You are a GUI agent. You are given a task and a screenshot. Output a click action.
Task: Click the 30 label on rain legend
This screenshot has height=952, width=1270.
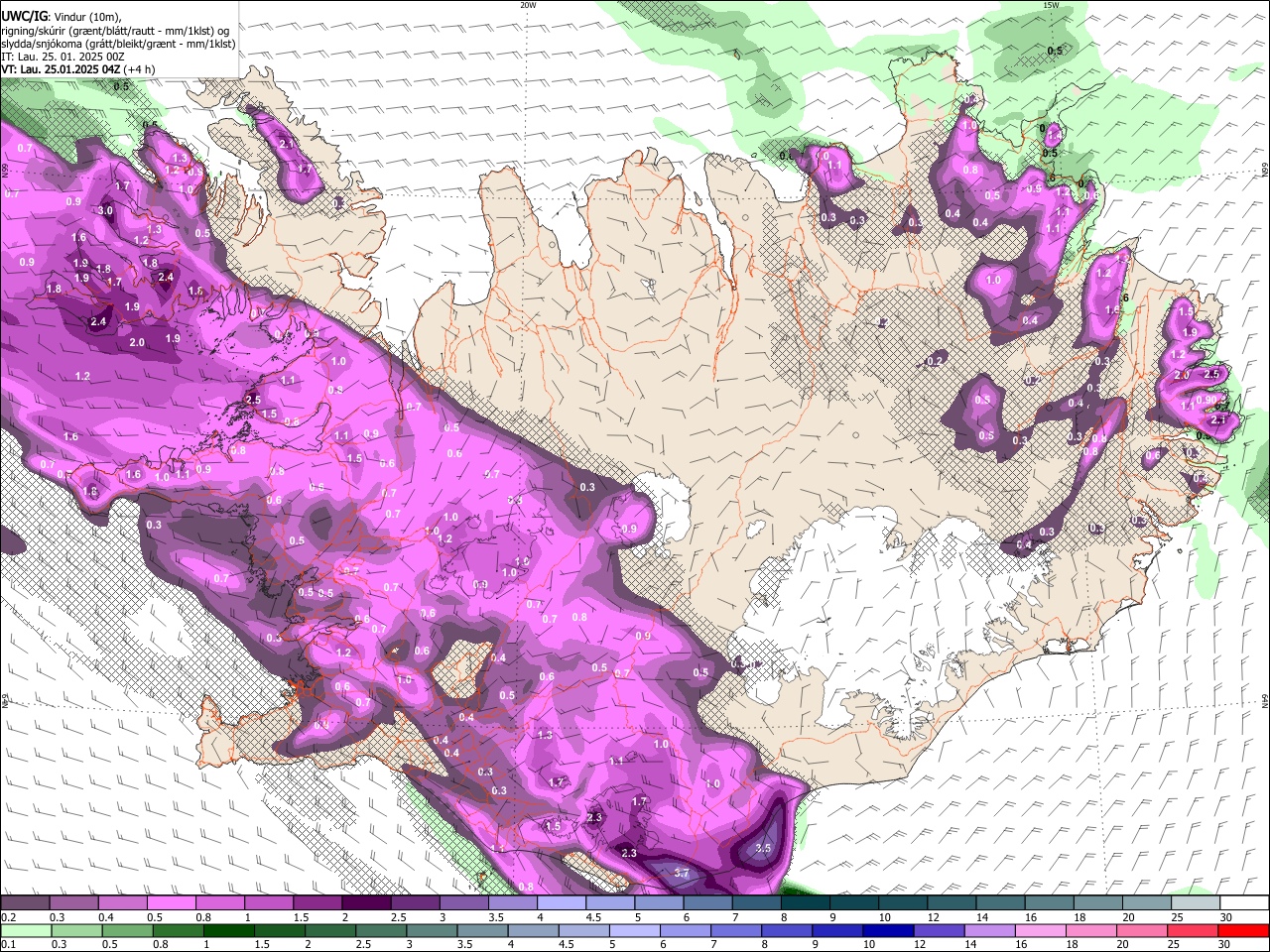1225,944
